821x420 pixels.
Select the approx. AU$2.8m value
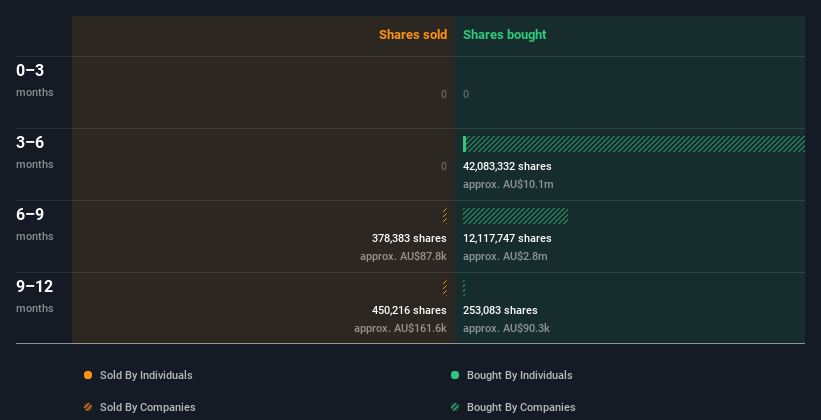click(x=505, y=257)
